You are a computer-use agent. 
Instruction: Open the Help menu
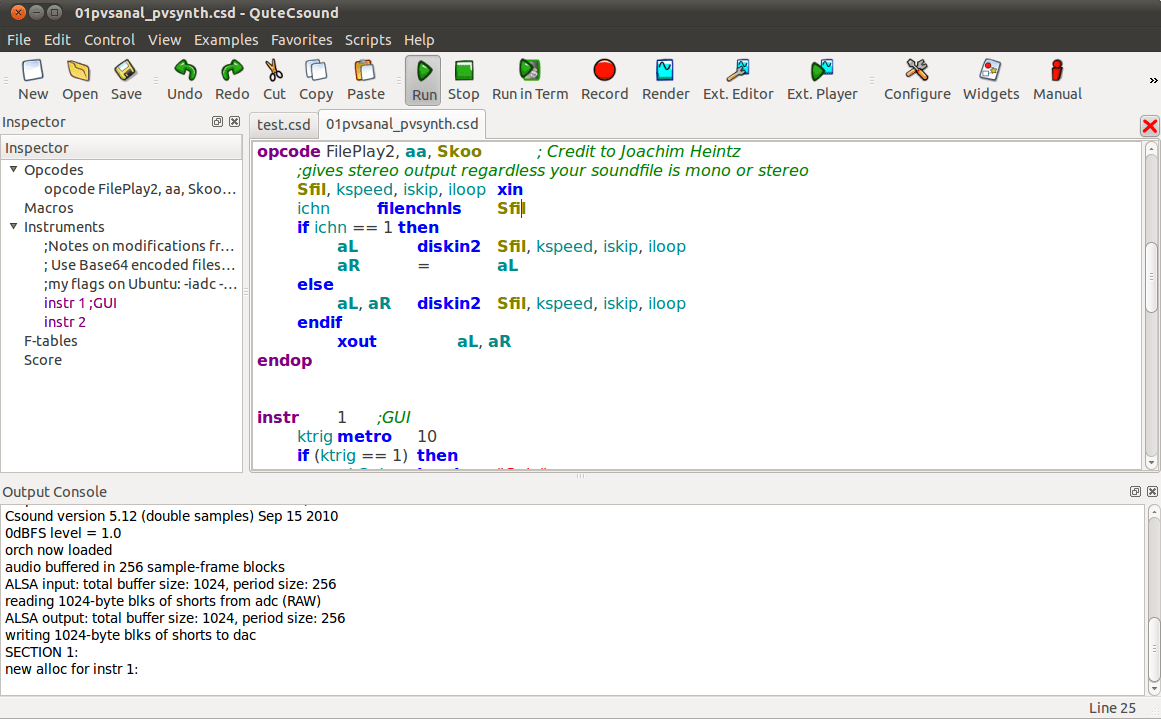tap(419, 40)
